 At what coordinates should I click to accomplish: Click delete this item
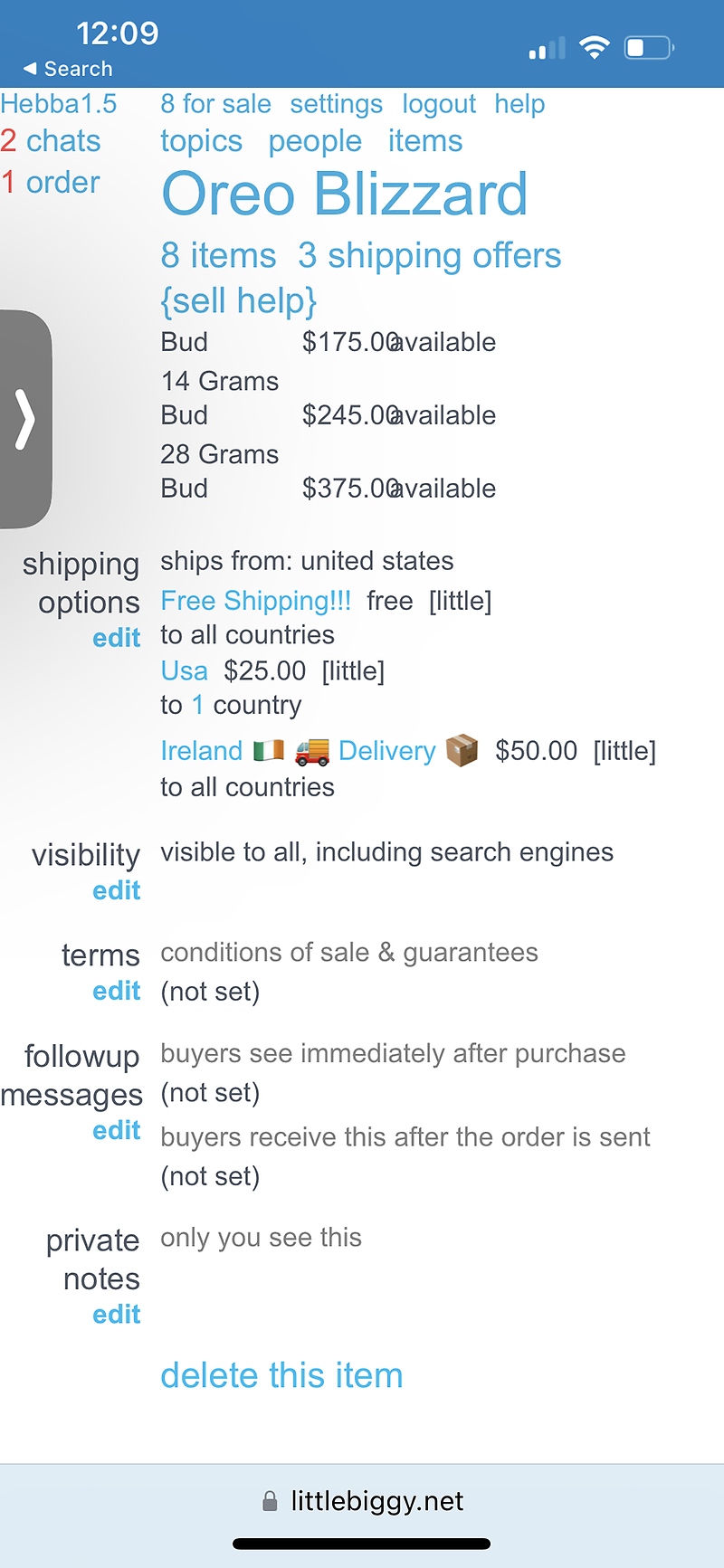281,1375
